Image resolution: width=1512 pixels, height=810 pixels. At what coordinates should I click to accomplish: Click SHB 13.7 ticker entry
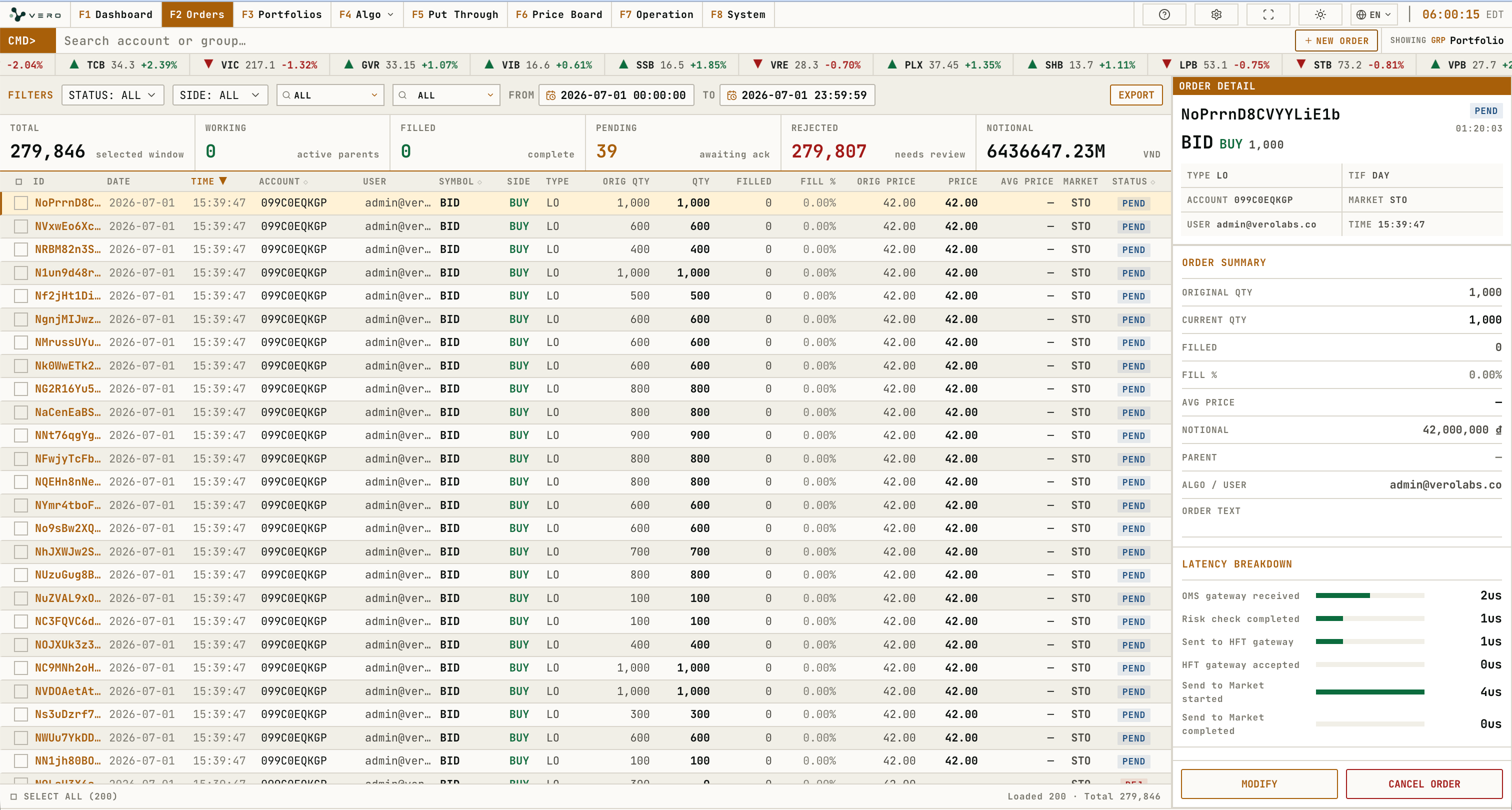(1081, 64)
